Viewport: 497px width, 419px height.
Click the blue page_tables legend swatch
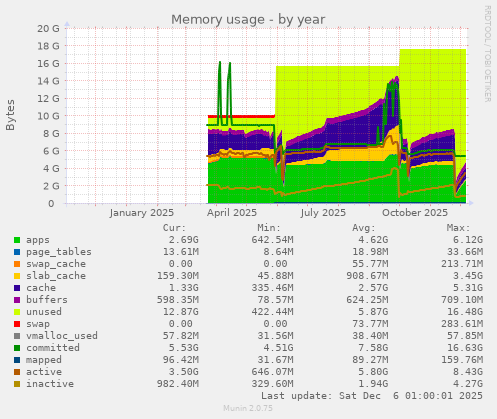pyautogui.click(x=17, y=252)
